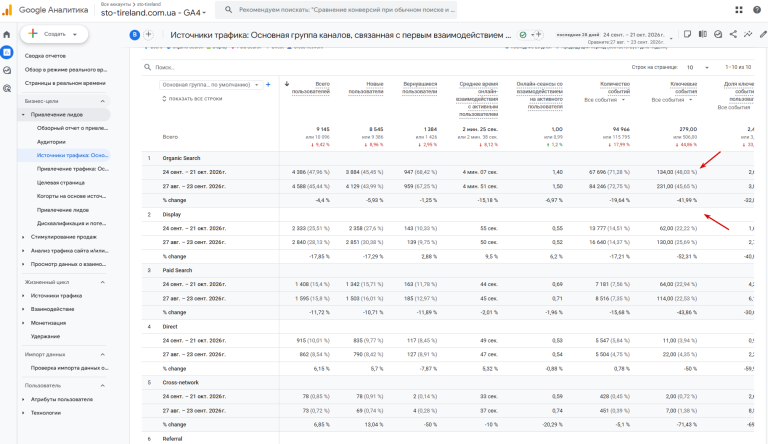
Task: Click ПОКАЗАТЬ ВСЕ СТРОКИ
Action: pyautogui.click(x=192, y=99)
